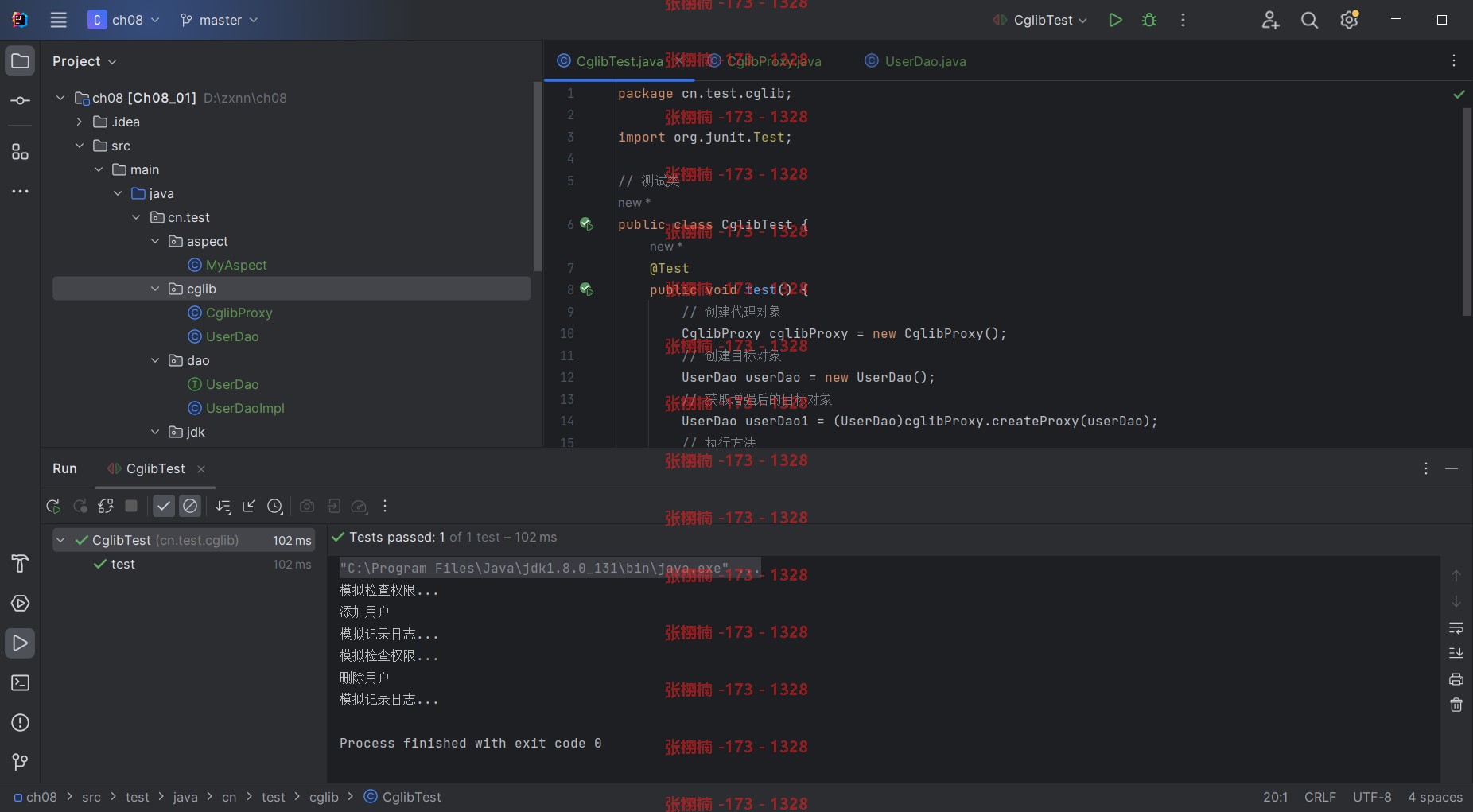This screenshot has width=1473, height=812.
Task: Open the Git tool window
Action: (x=20, y=763)
